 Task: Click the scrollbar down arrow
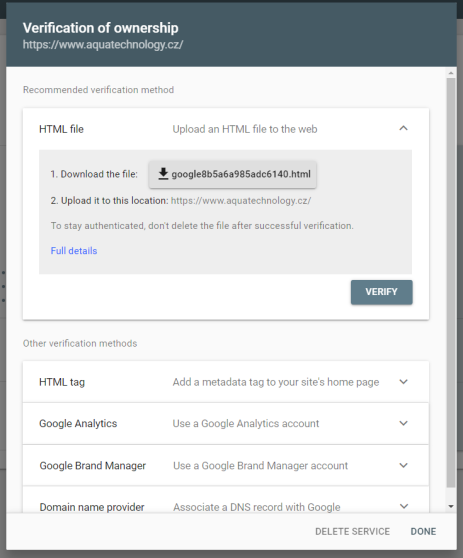click(451, 506)
